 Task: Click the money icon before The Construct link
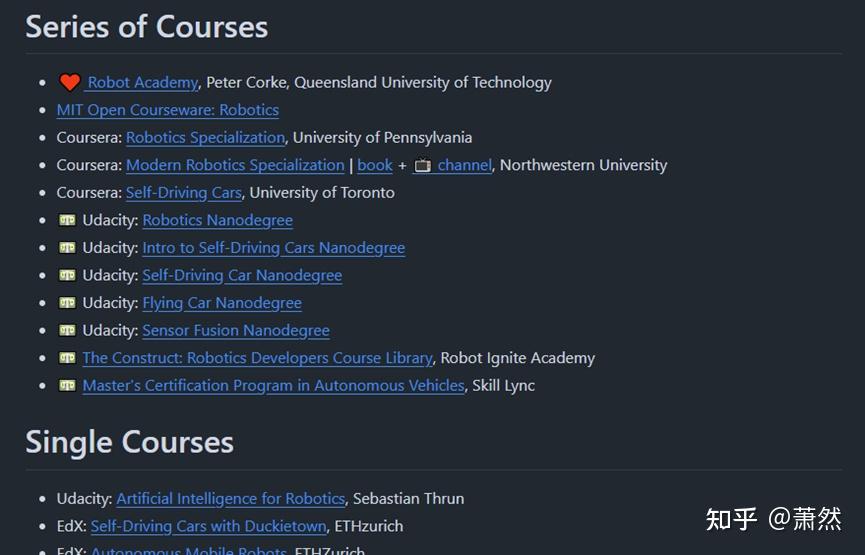coord(67,358)
